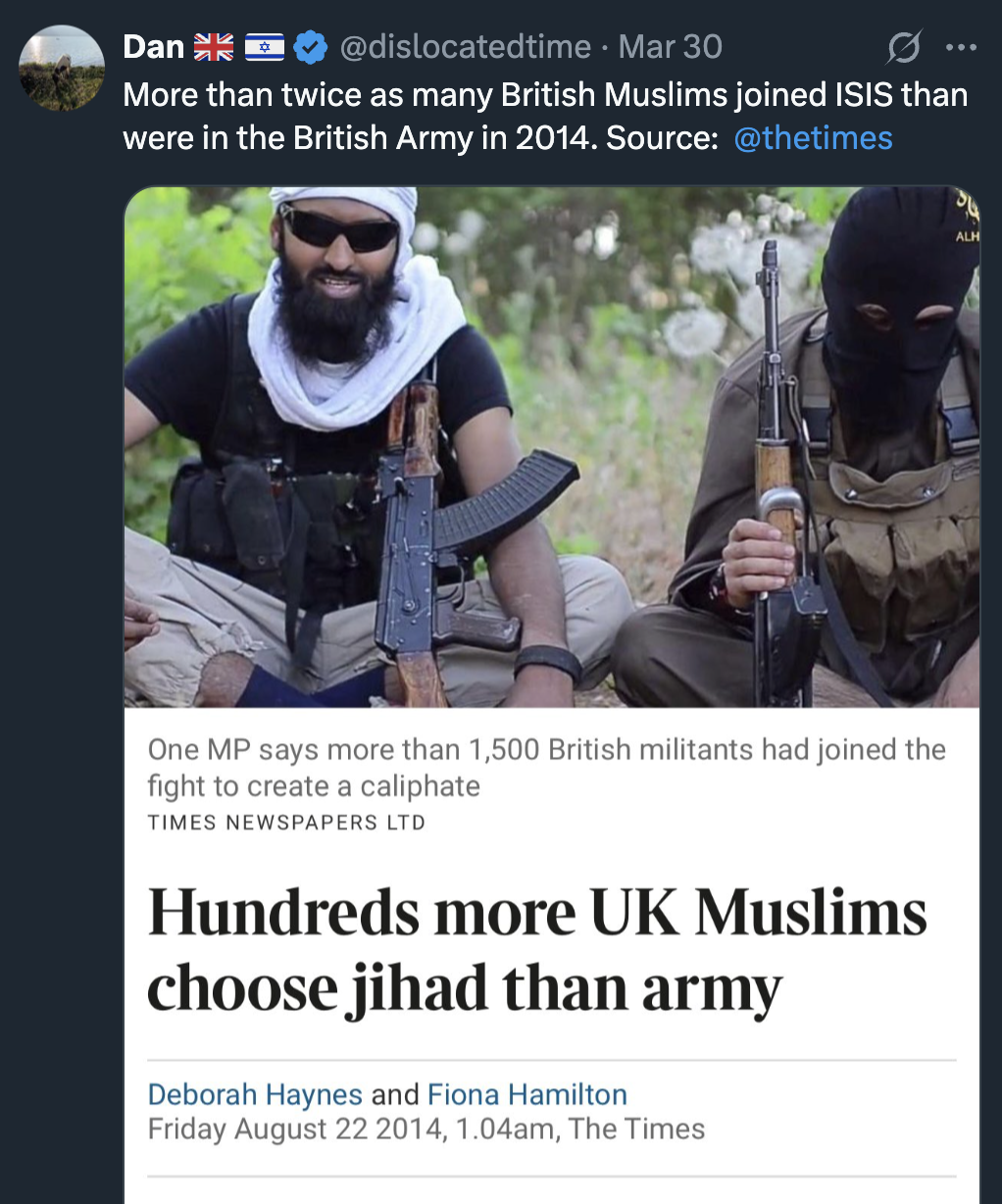The width and height of the screenshot is (1002, 1204).
Task: Click author link Deborah Haynes
Action: coord(255,1093)
